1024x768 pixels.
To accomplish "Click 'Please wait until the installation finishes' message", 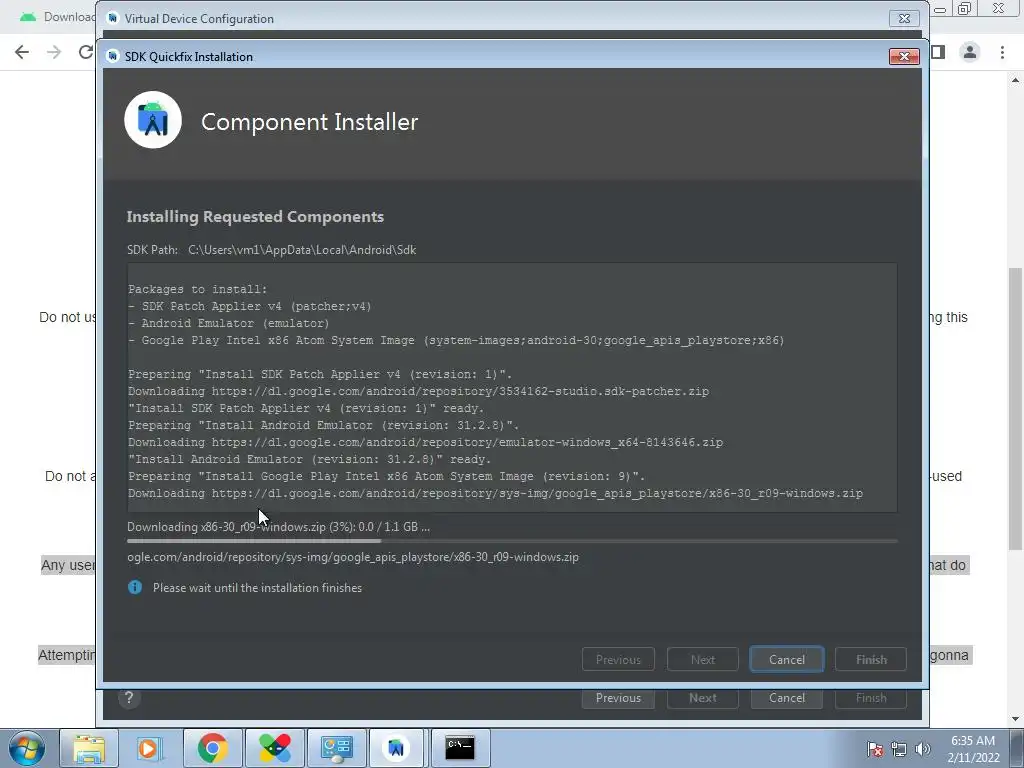I will 257,587.
